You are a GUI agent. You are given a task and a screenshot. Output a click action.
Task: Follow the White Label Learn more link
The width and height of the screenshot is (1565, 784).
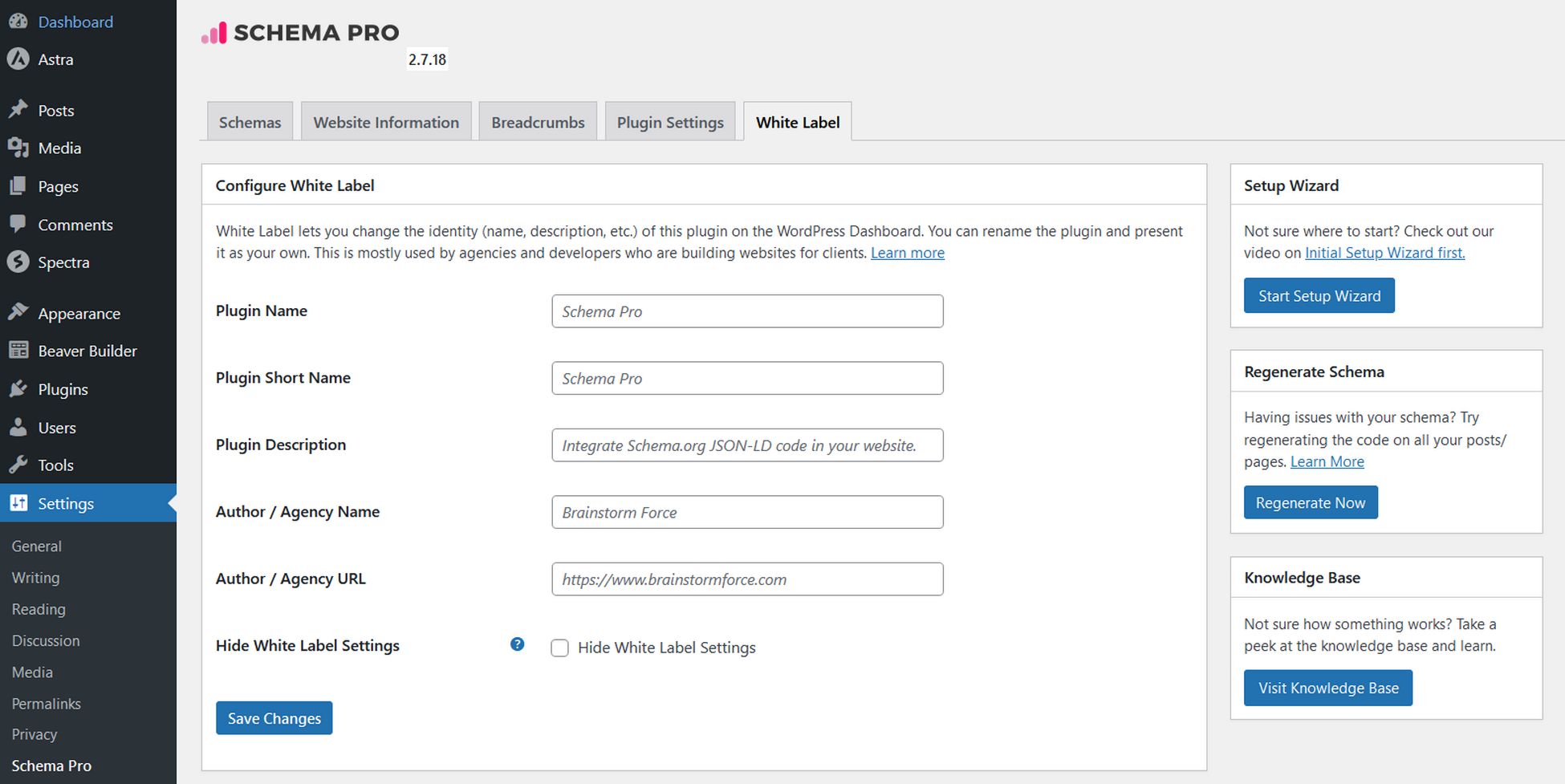point(907,253)
